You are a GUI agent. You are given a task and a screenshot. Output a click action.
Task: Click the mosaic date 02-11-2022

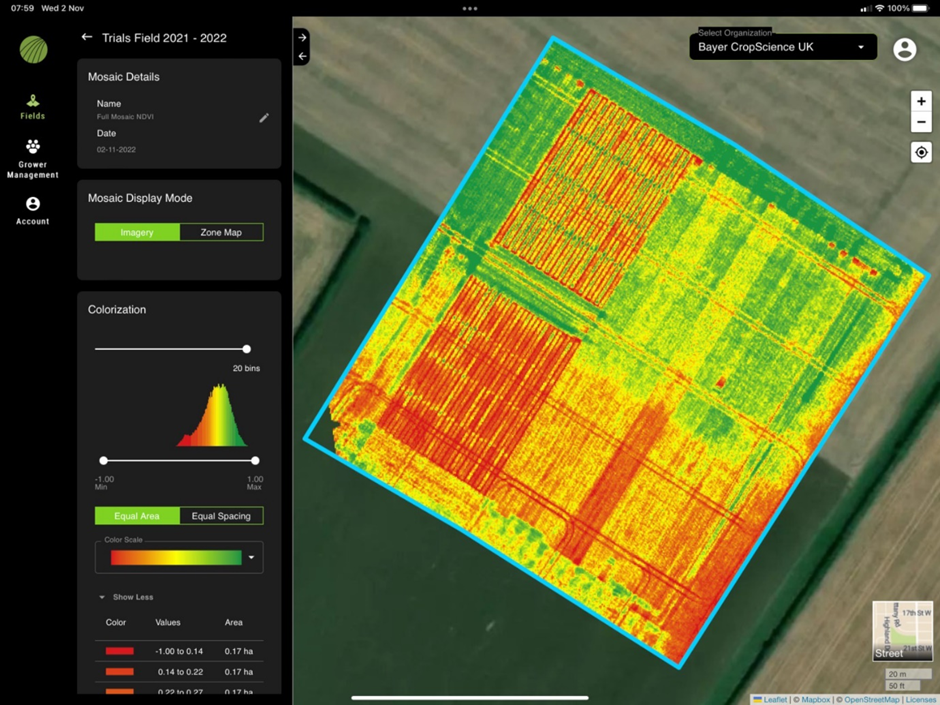tap(116, 149)
